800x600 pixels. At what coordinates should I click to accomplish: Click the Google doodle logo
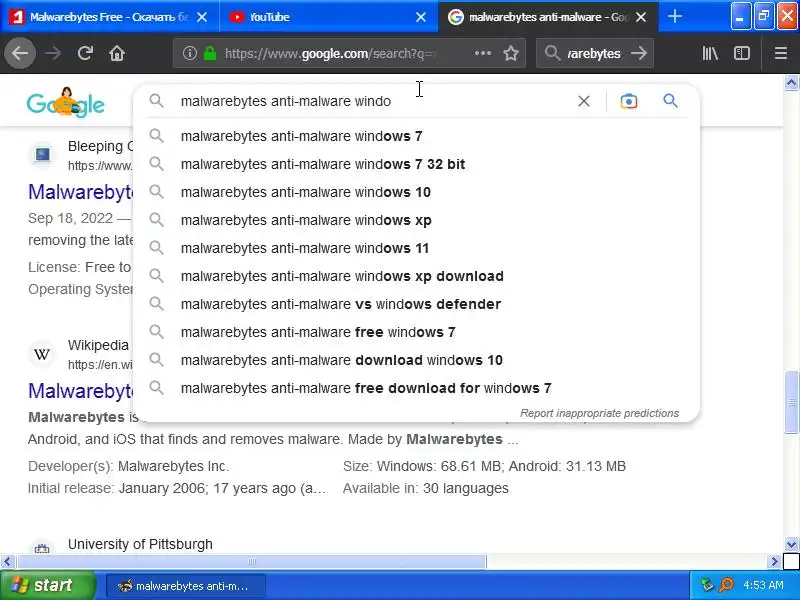[65, 103]
